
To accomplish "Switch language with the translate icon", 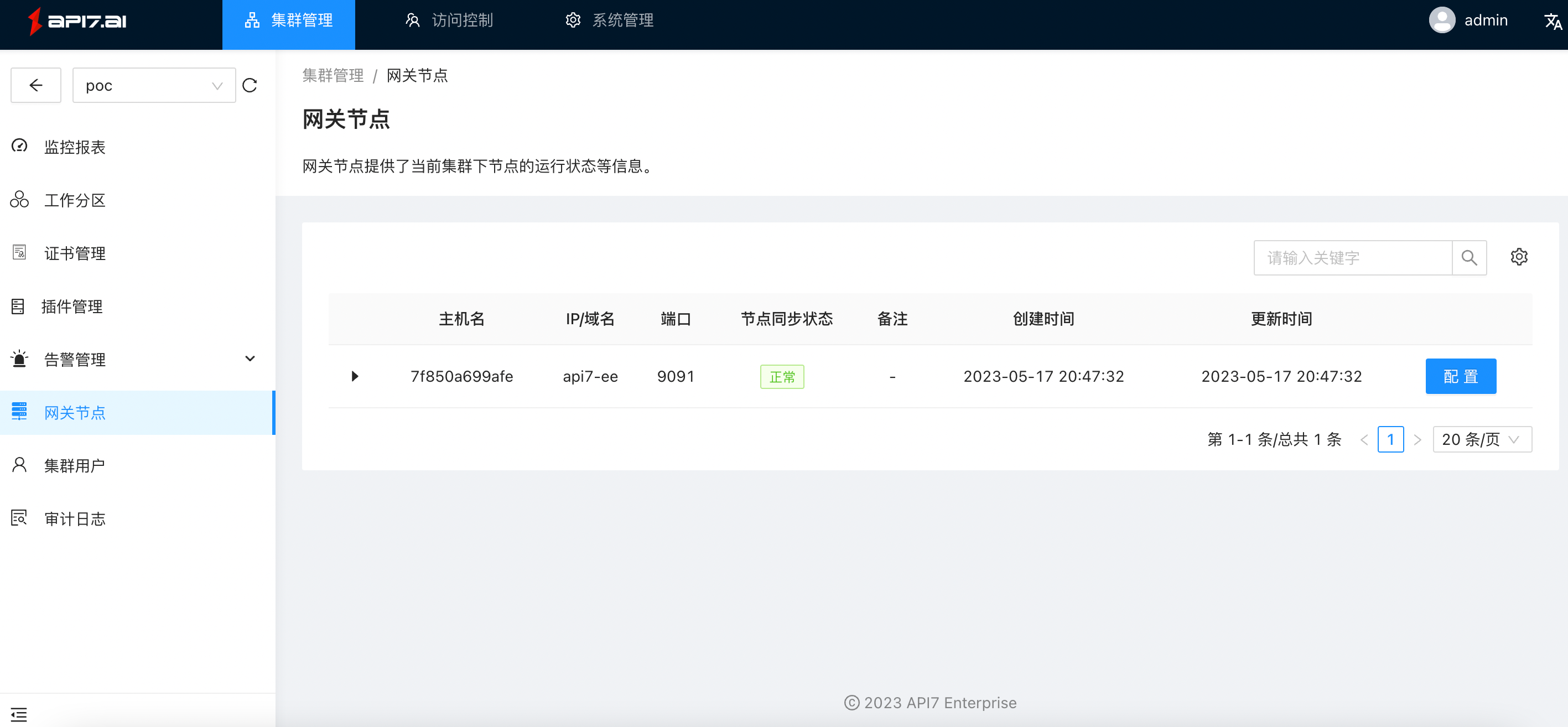I will pos(1553,22).
